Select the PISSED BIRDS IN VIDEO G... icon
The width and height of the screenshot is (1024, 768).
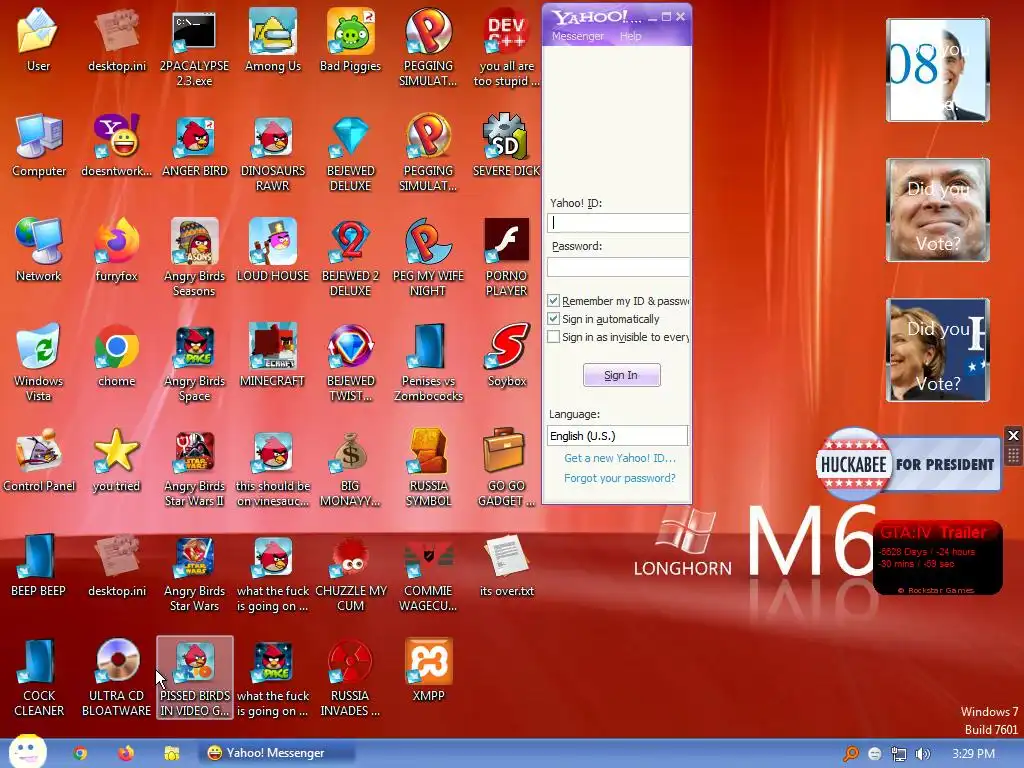pos(195,677)
